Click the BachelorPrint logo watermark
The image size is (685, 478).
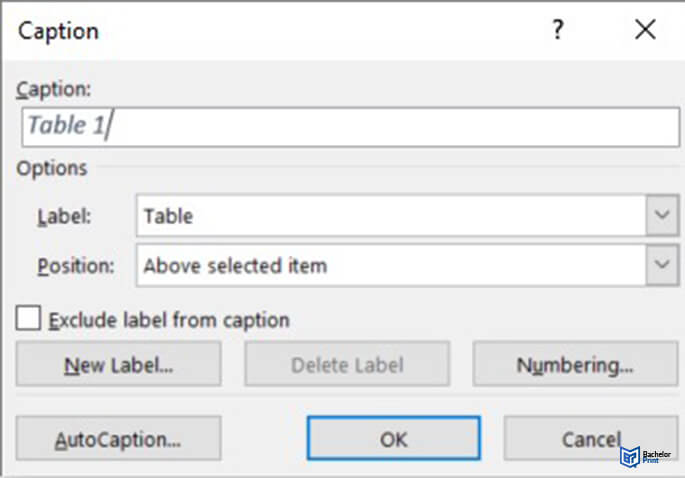pyautogui.click(x=645, y=457)
